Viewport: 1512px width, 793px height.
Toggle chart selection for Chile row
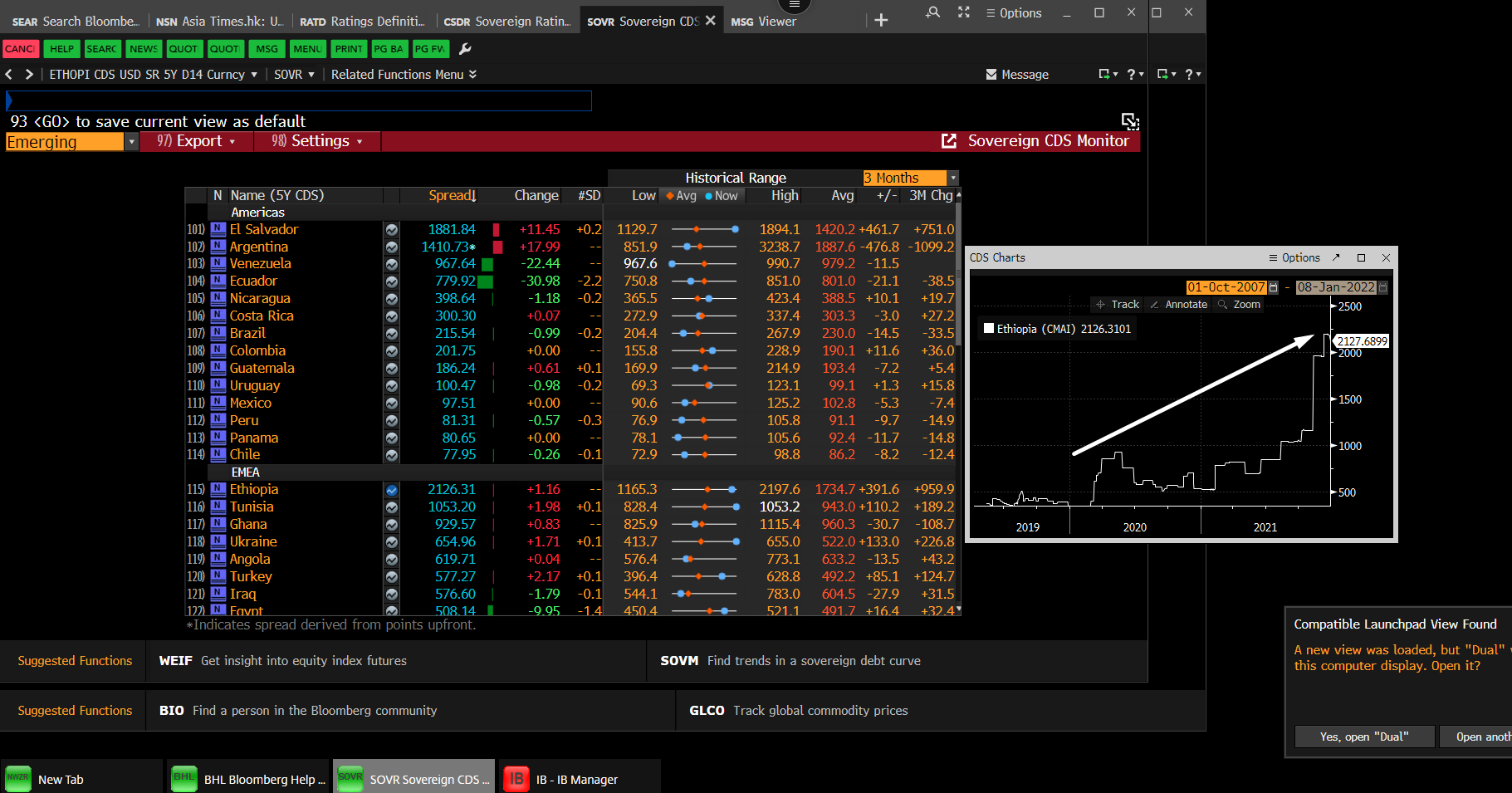click(392, 455)
